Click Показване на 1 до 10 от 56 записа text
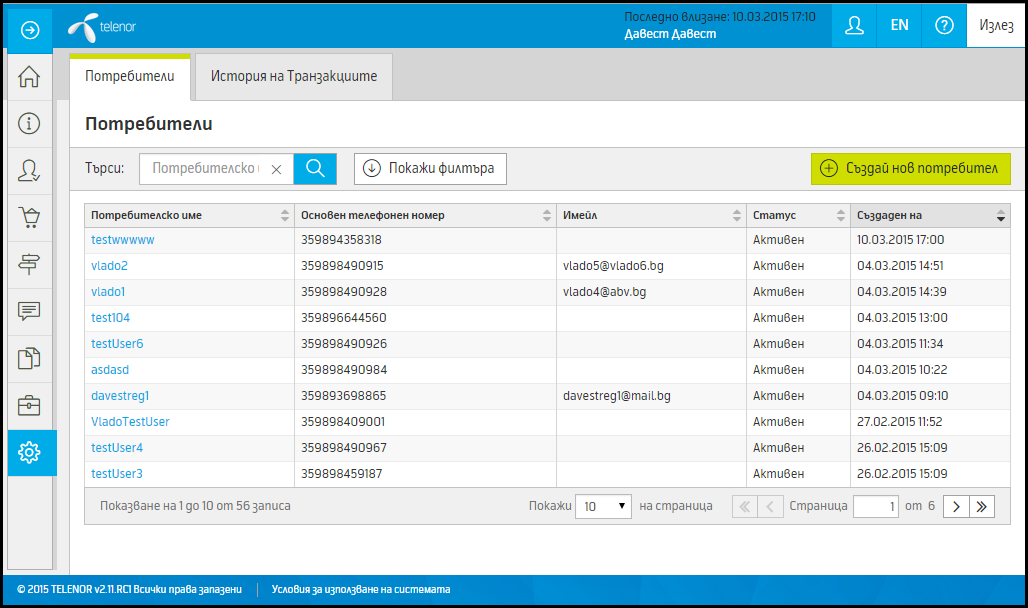1028x608 pixels. point(195,506)
